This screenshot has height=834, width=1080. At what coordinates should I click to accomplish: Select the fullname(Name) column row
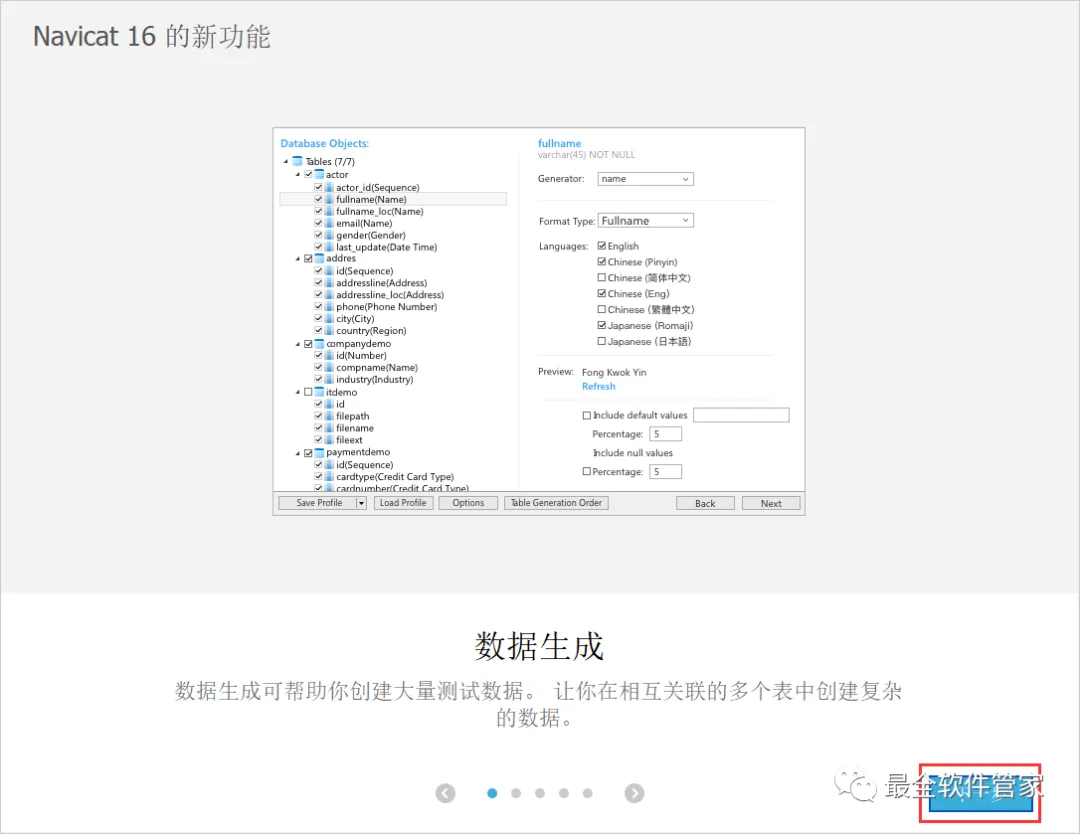393,200
